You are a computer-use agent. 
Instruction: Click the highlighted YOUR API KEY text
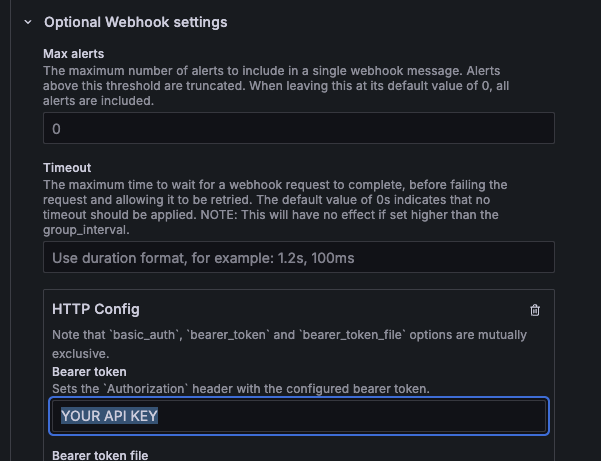click(109, 416)
